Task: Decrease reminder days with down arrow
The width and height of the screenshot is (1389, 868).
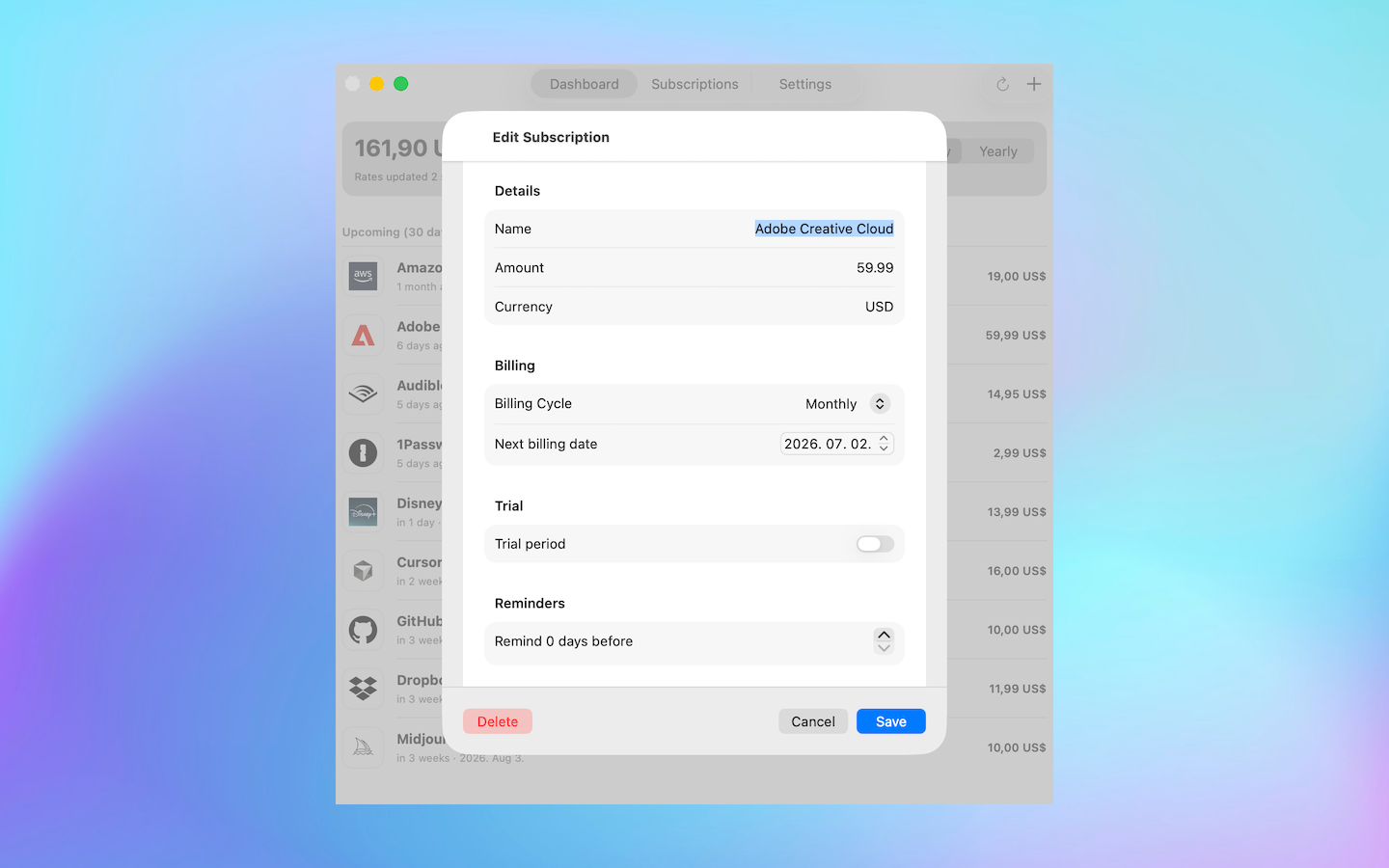Action: tap(884, 648)
